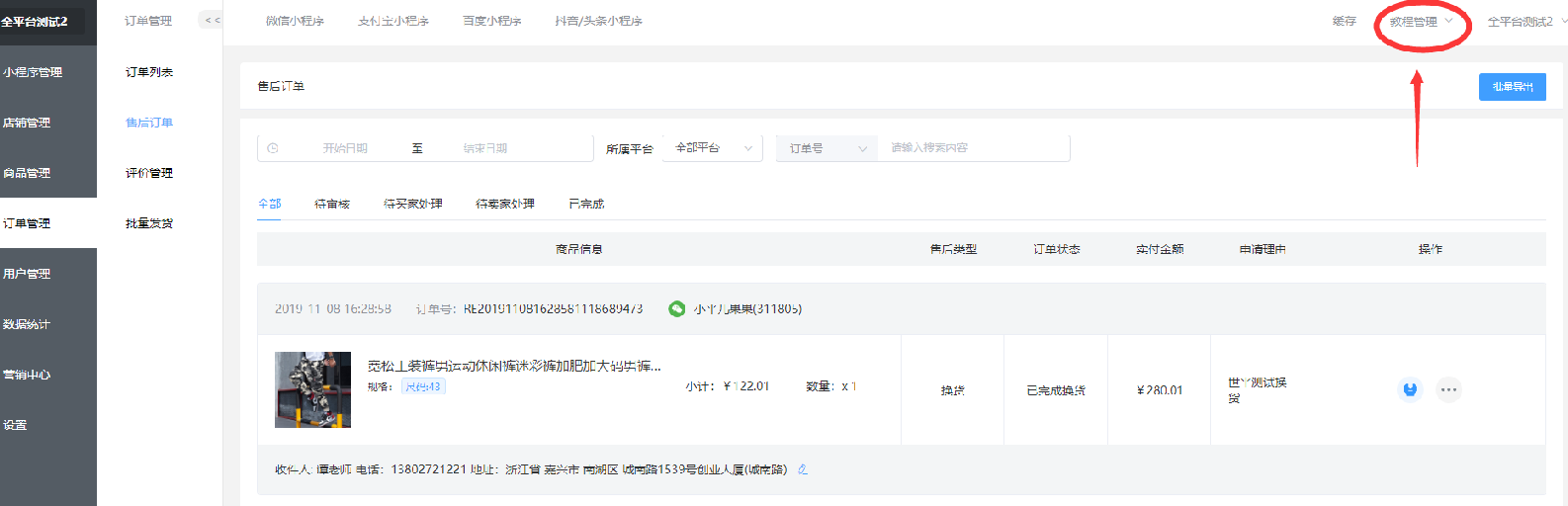Open 用户管理 in the dark sidebar

pyautogui.click(x=48, y=274)
